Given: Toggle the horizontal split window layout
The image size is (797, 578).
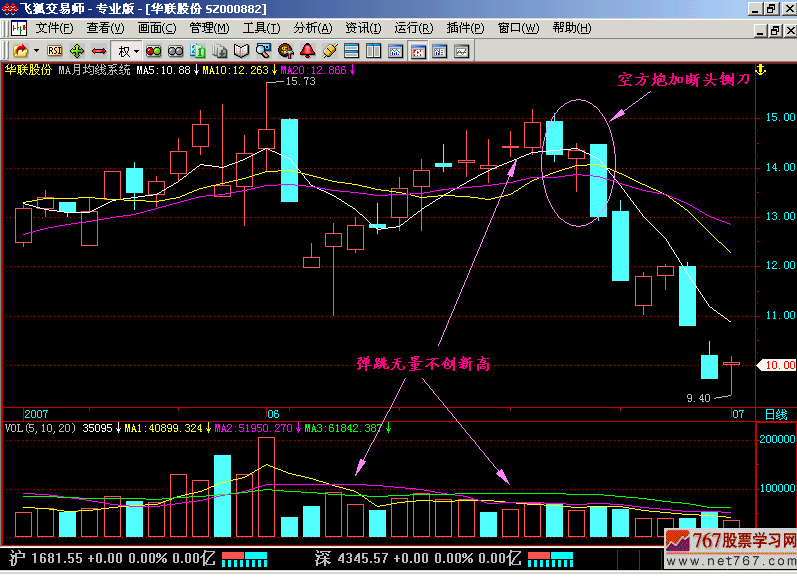Looking at the screenshot, I should tap(352, 50).
